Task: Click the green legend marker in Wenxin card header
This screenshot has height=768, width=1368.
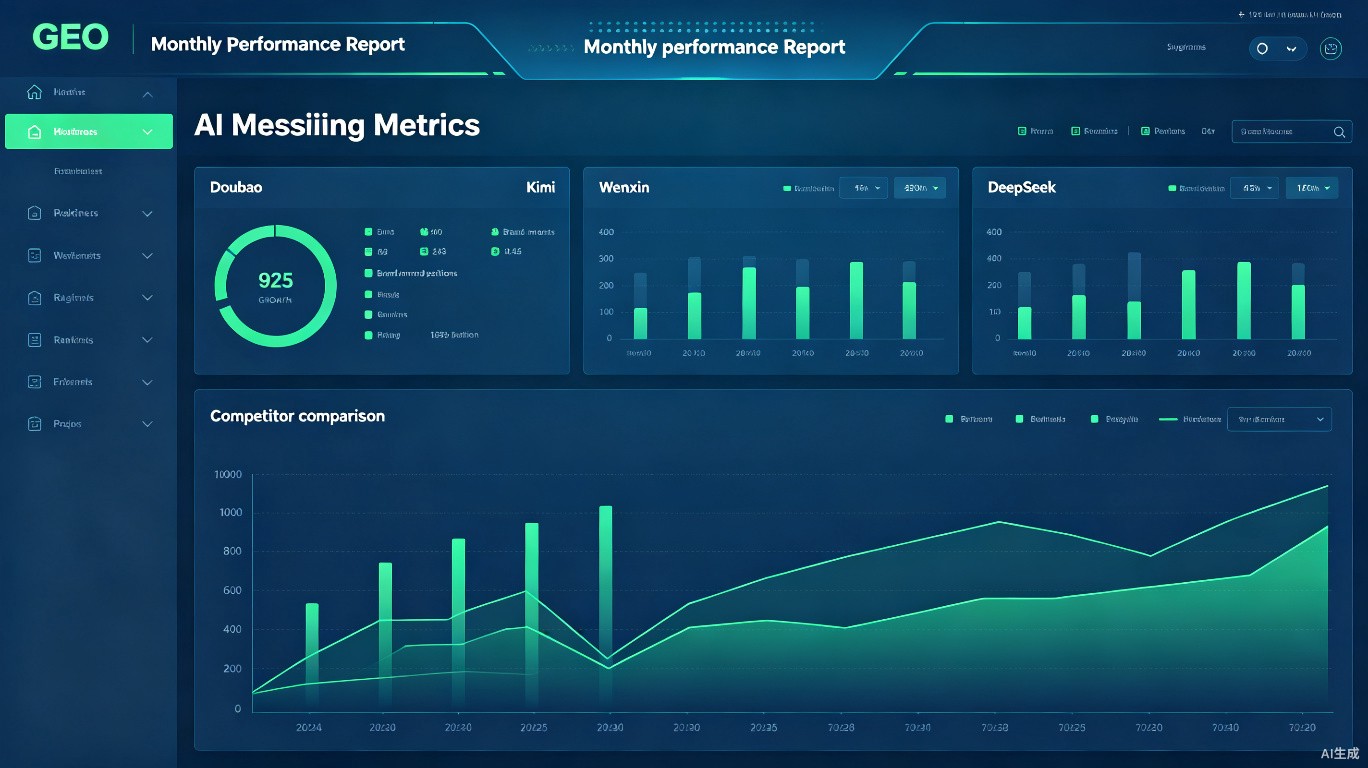Action: (787, 188)
